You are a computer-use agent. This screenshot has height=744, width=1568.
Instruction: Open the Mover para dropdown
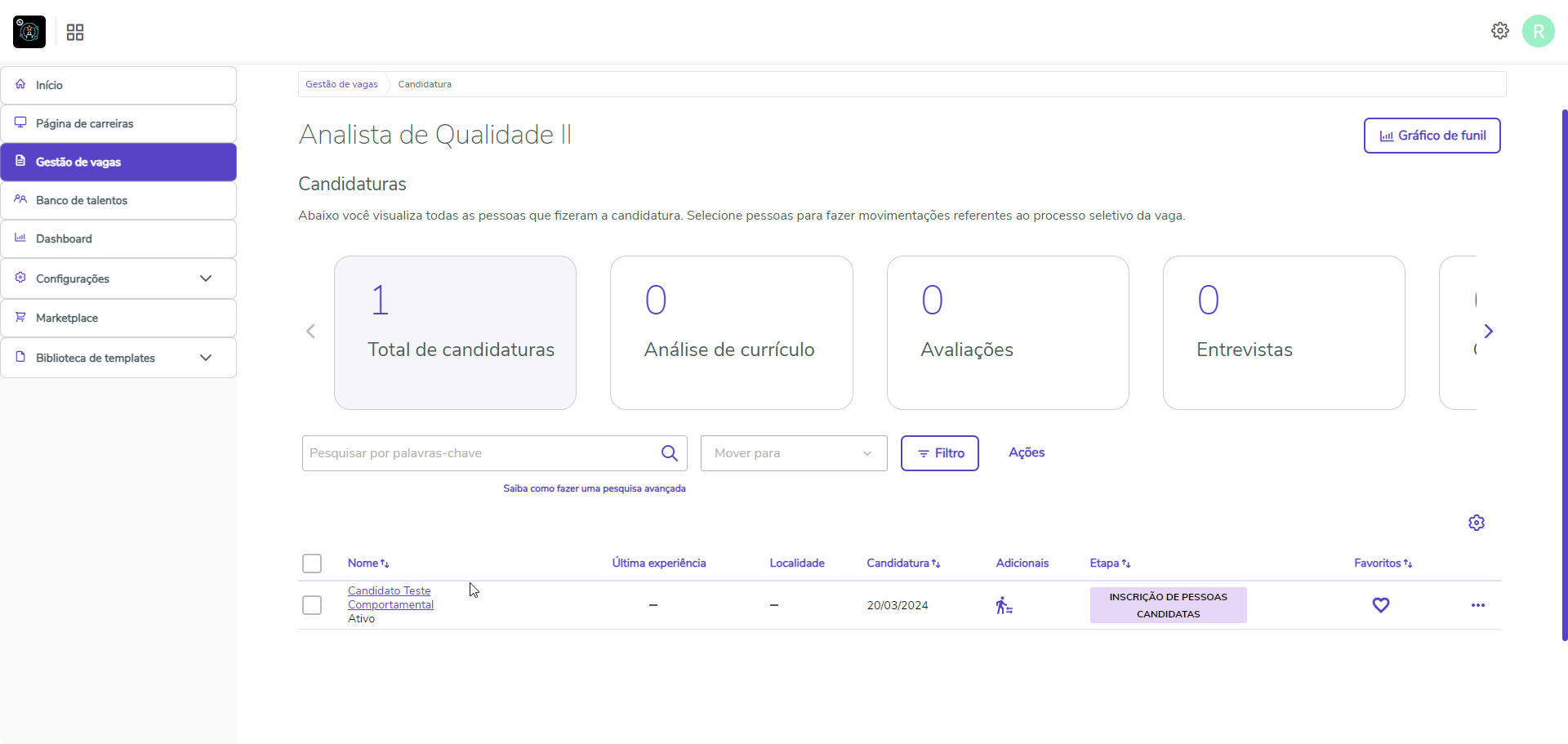coord(793,453)
